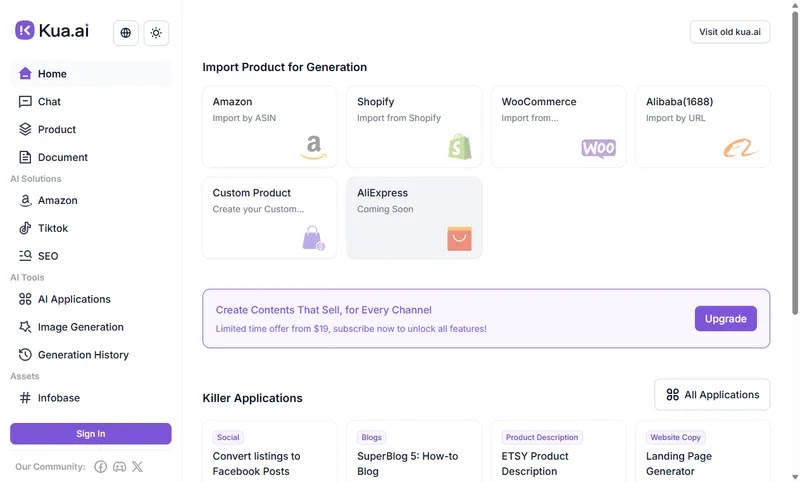Open Landing Page Generator app

(679, 464)
